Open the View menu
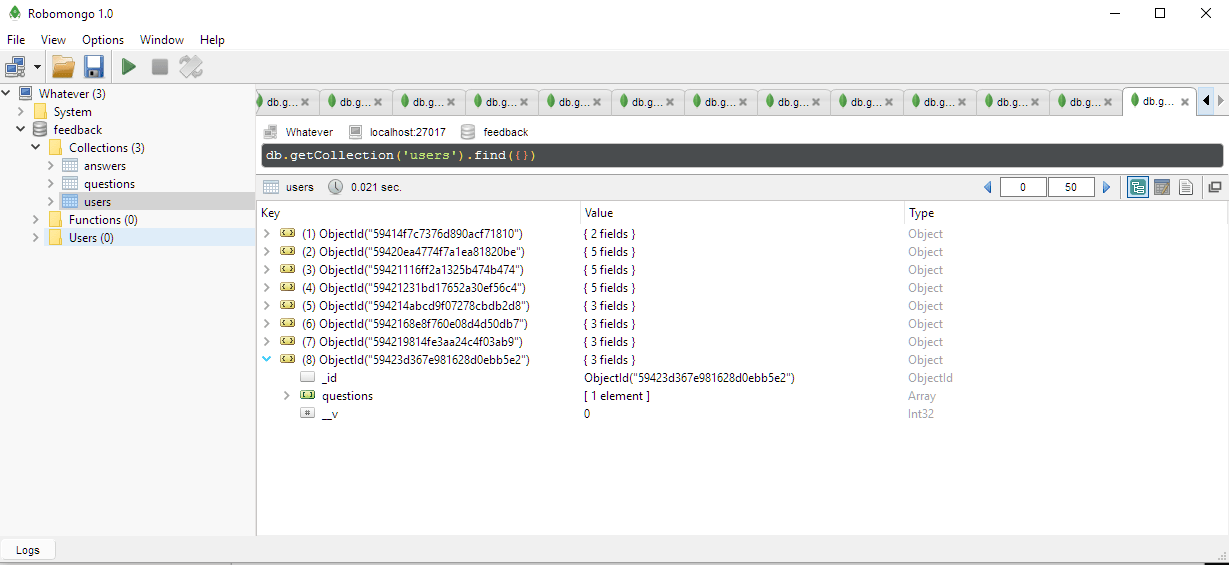Viewport: 1229px width, 565px height. point(53,40)
